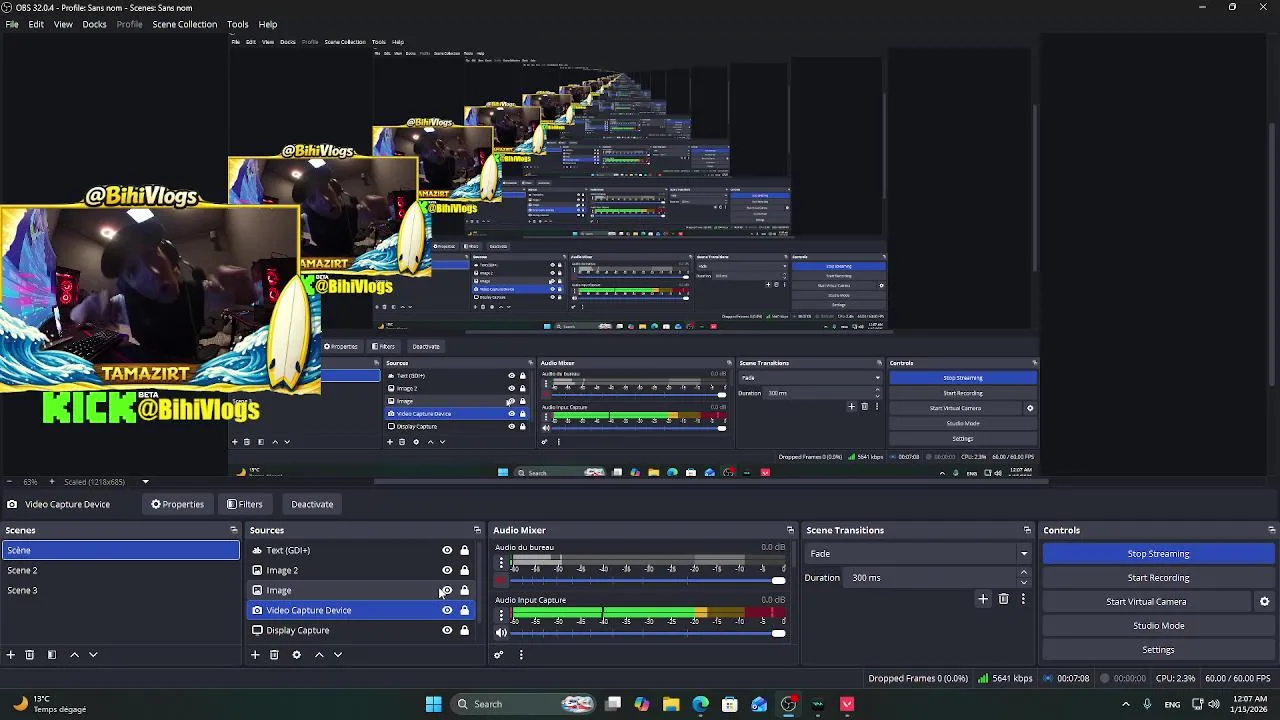Viewport: 1280px width, 720px height.
Task: Open the Help menu
Action: [268, 24]
